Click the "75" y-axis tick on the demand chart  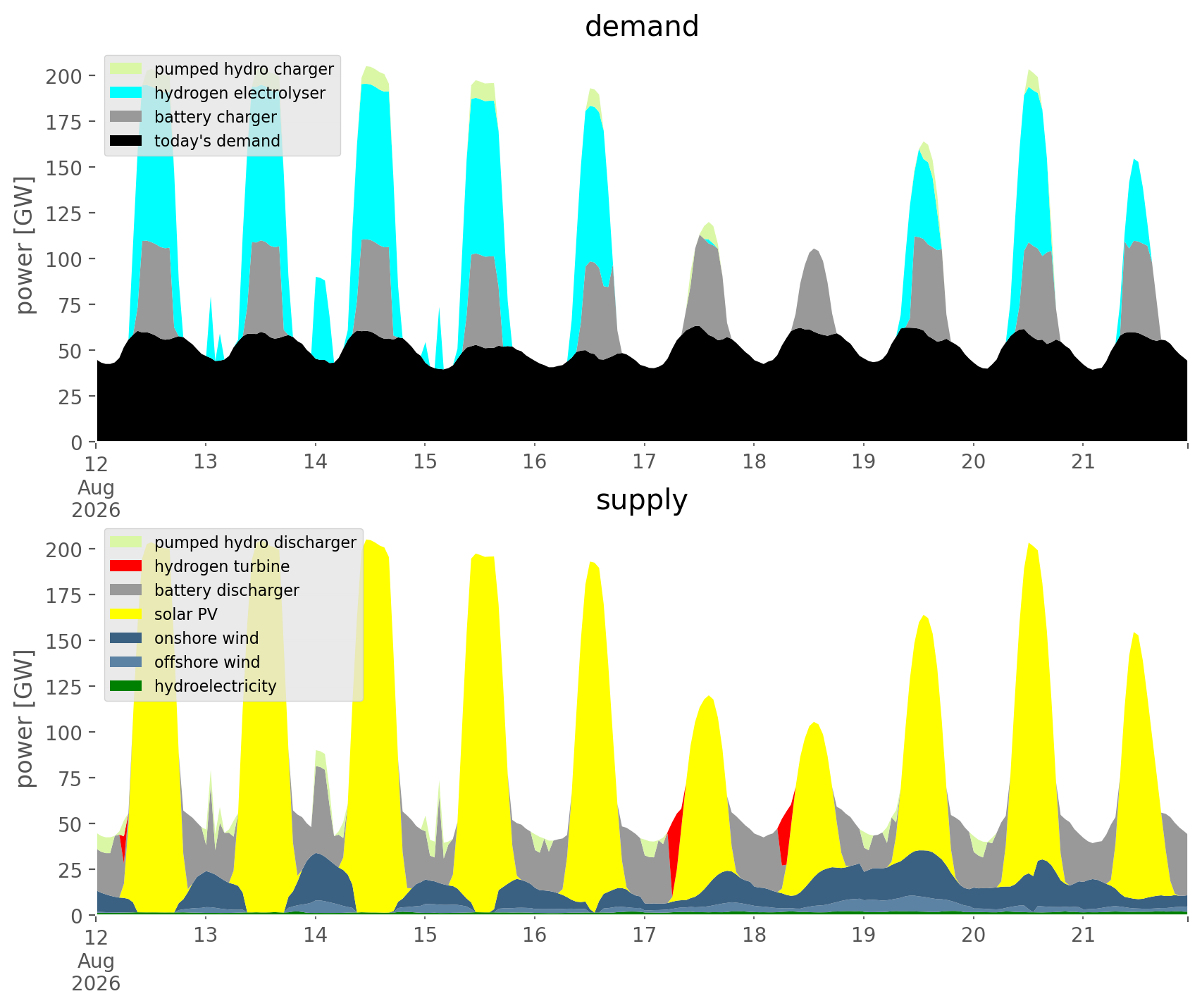(70, 305)
